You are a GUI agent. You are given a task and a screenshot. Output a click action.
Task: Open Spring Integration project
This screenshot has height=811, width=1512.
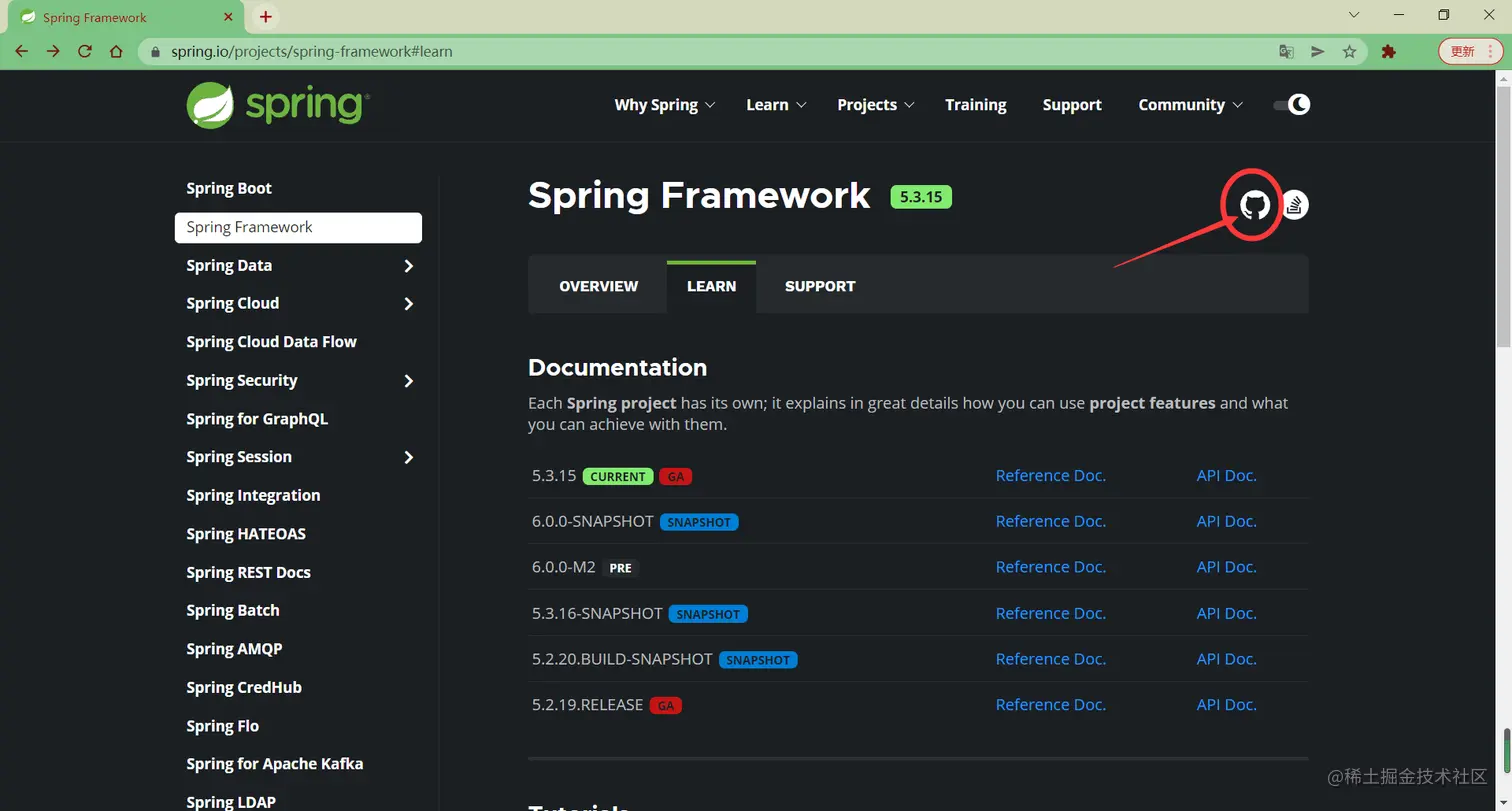(253, 495)
